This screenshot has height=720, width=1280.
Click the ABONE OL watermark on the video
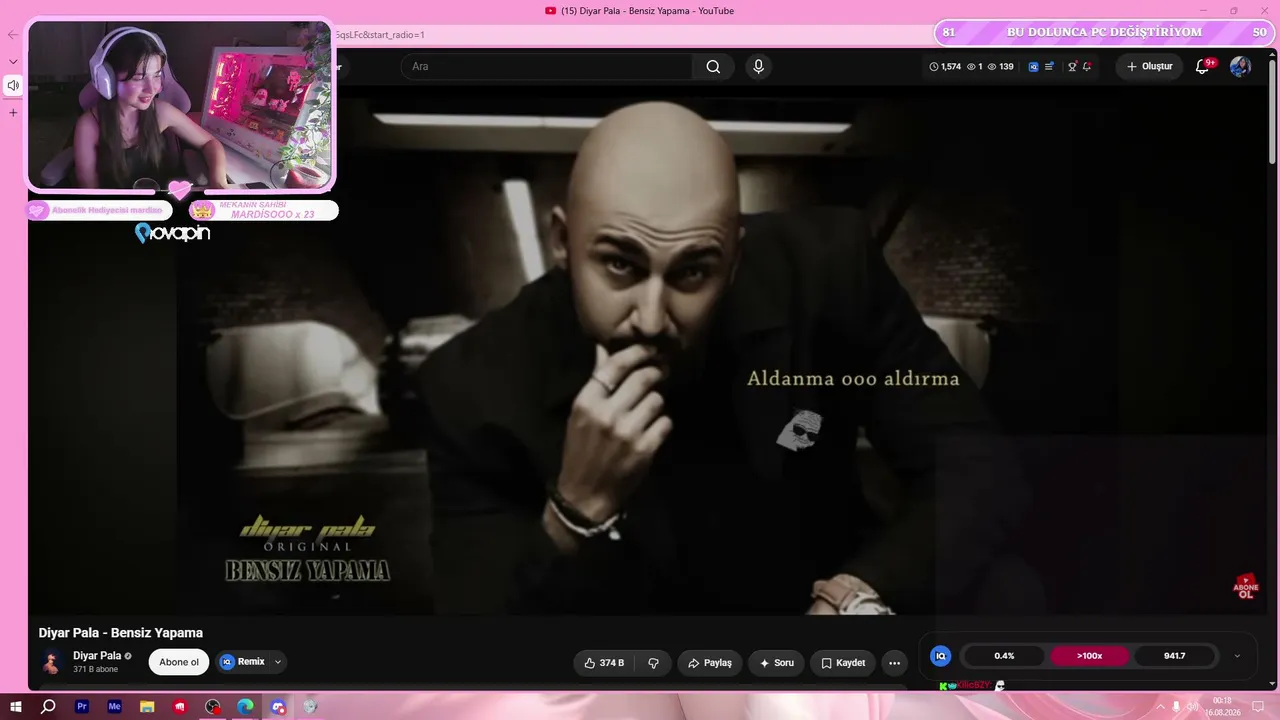[1246, 587]
